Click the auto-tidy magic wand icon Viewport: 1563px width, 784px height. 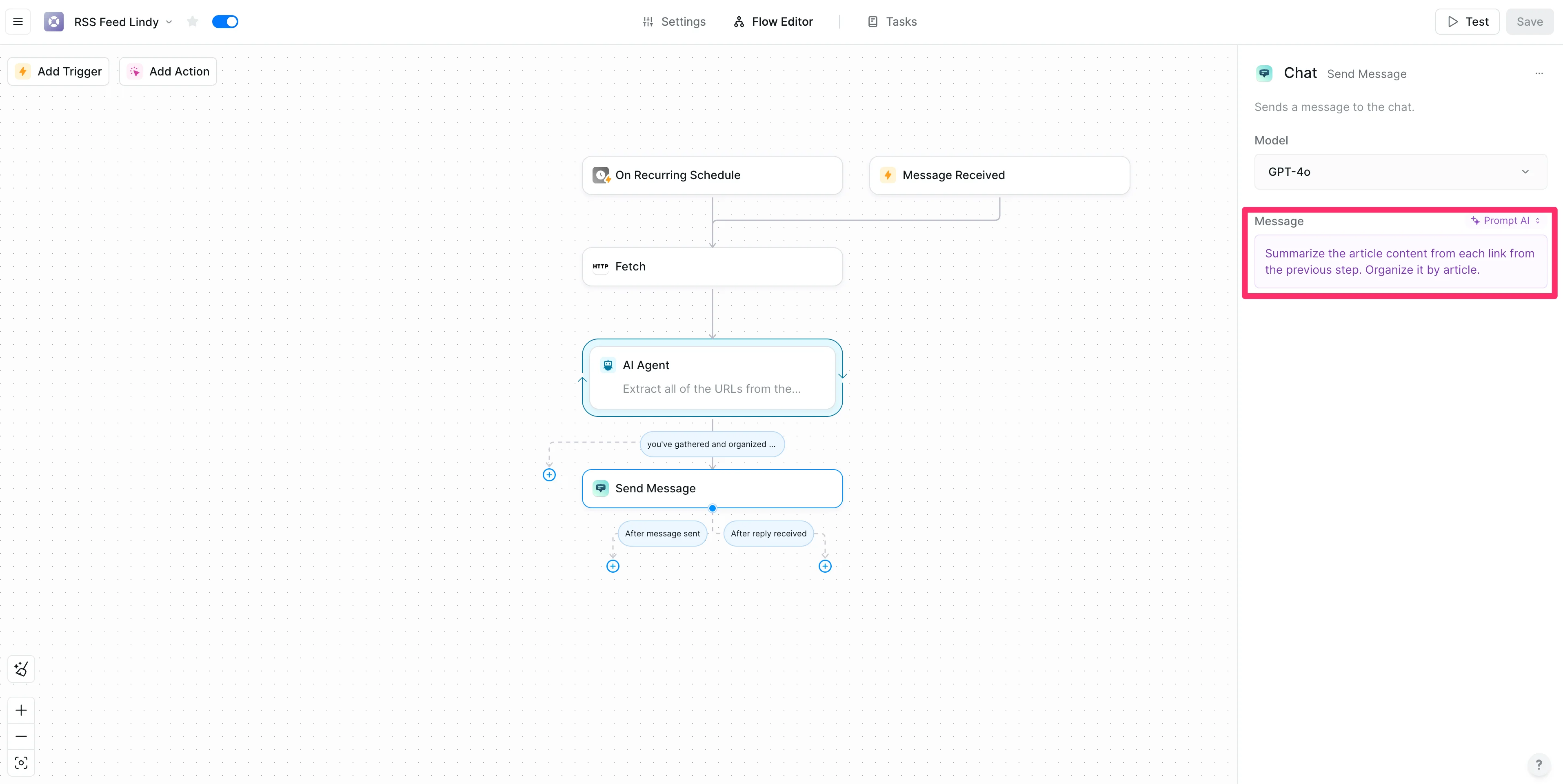pos(21,669)
